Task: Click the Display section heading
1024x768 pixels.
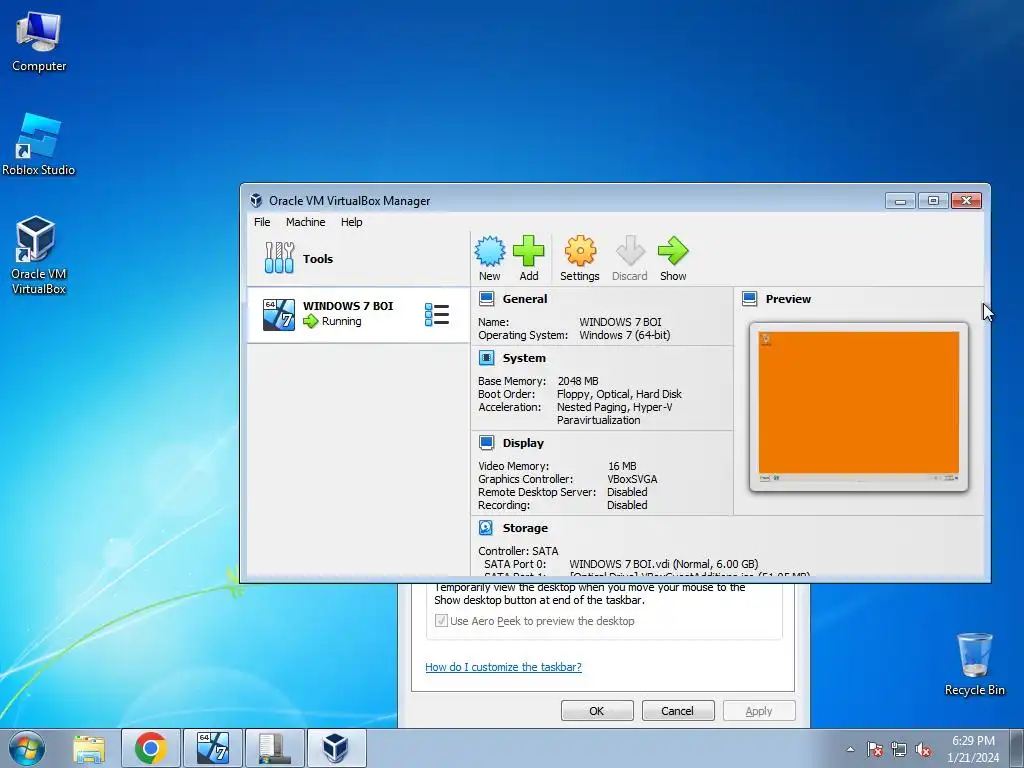Action: 523,443
